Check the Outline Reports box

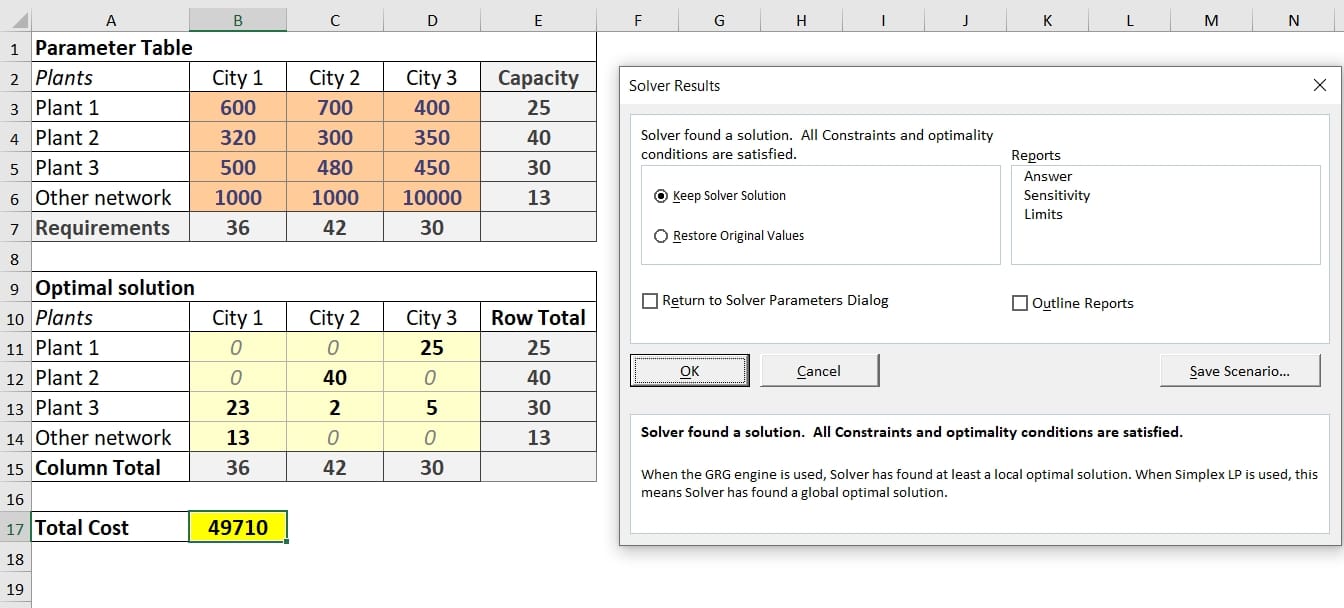[1020, 303]
